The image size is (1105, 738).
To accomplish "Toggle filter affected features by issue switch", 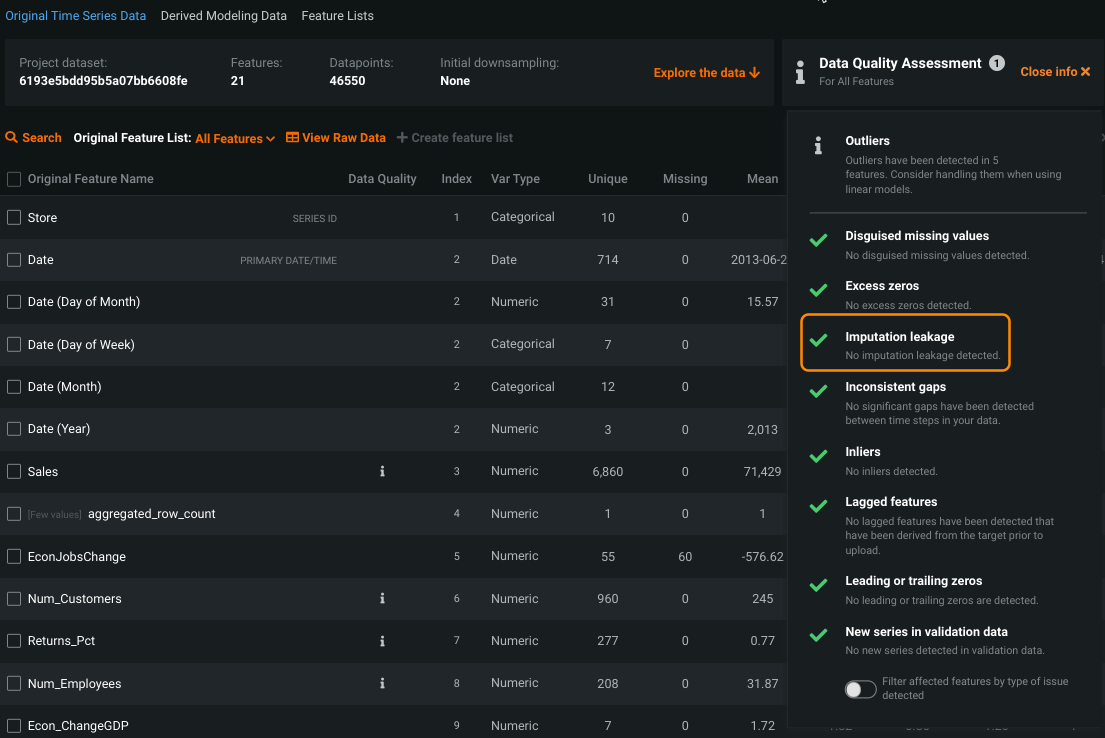I will tap(860, 689).
